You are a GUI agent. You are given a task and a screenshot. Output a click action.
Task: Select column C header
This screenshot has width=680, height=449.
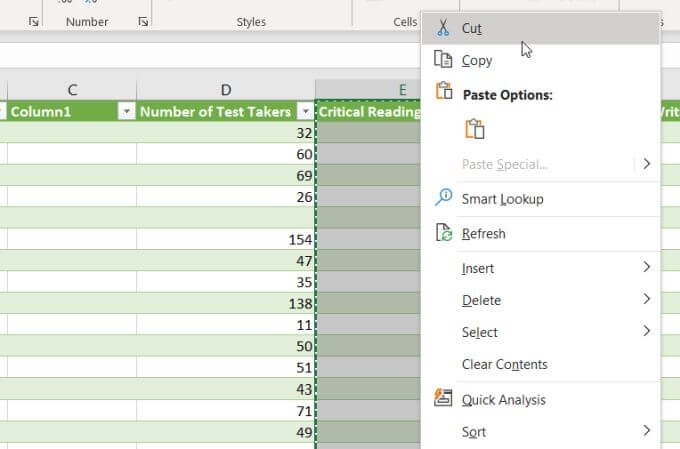tap(72, 90)
